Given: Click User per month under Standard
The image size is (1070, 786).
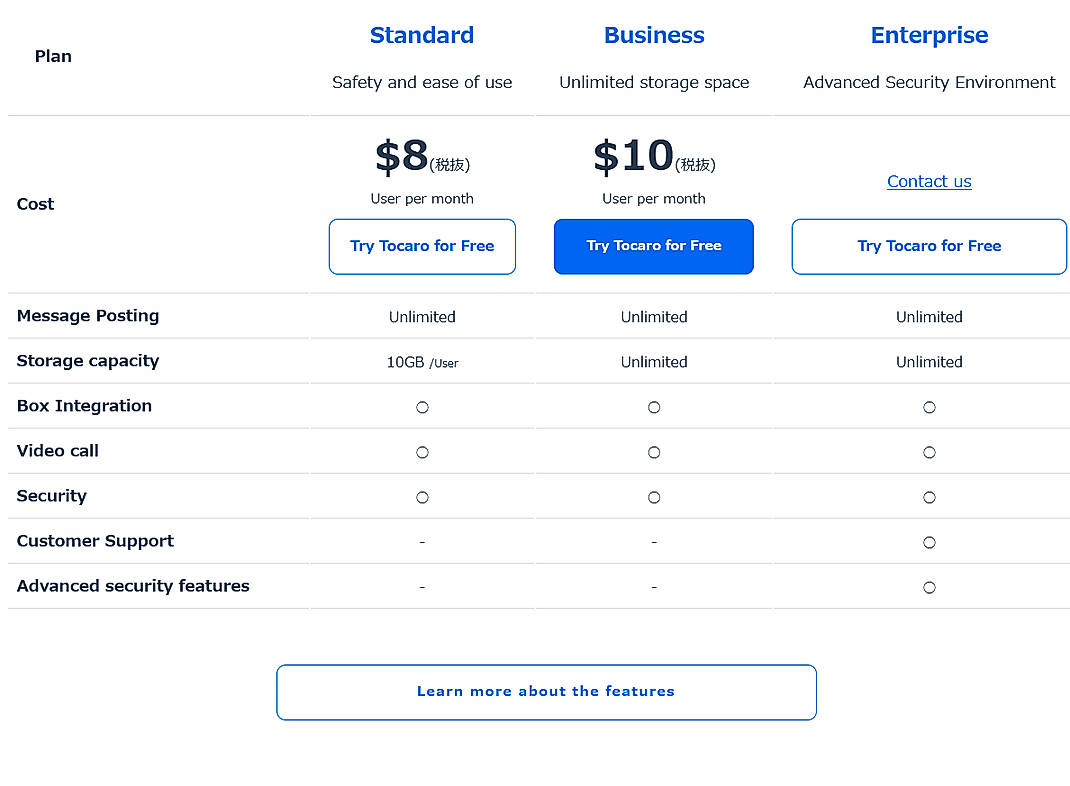Looking at the screenshot, I should (x=422, y=199).
